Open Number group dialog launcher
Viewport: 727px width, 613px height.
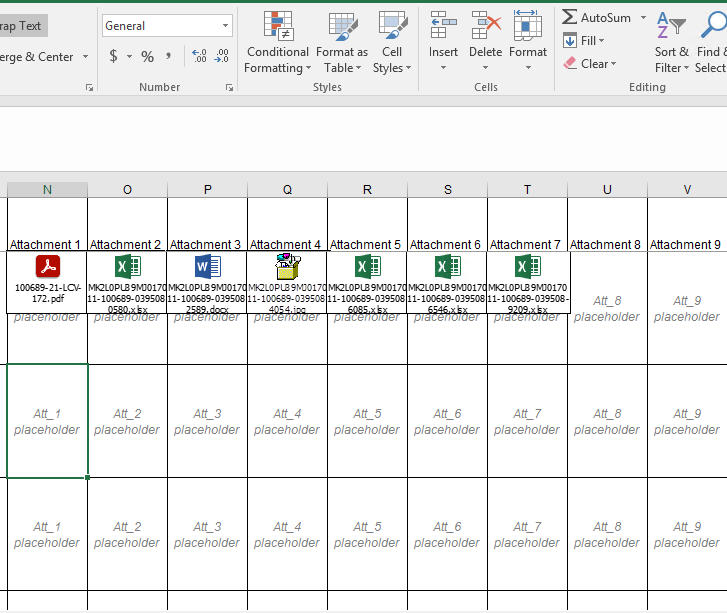[229, 88]
